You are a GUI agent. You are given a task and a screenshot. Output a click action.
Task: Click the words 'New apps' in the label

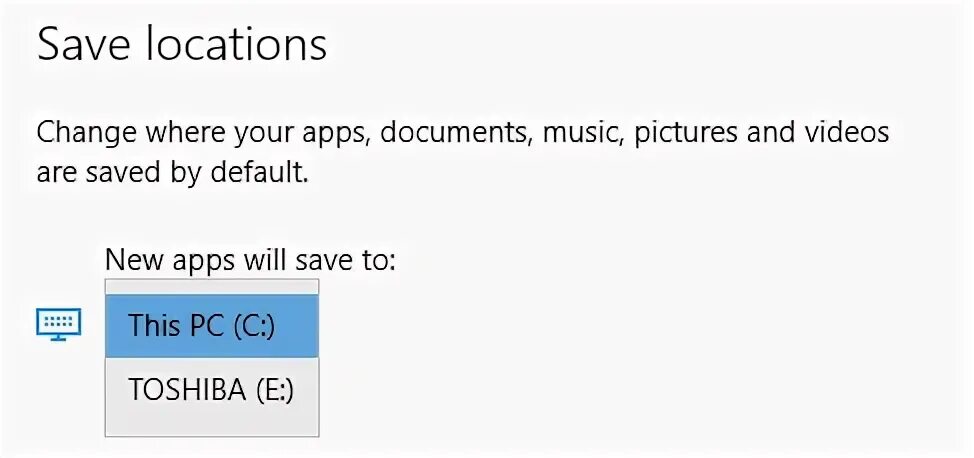[x=168, y=260]
